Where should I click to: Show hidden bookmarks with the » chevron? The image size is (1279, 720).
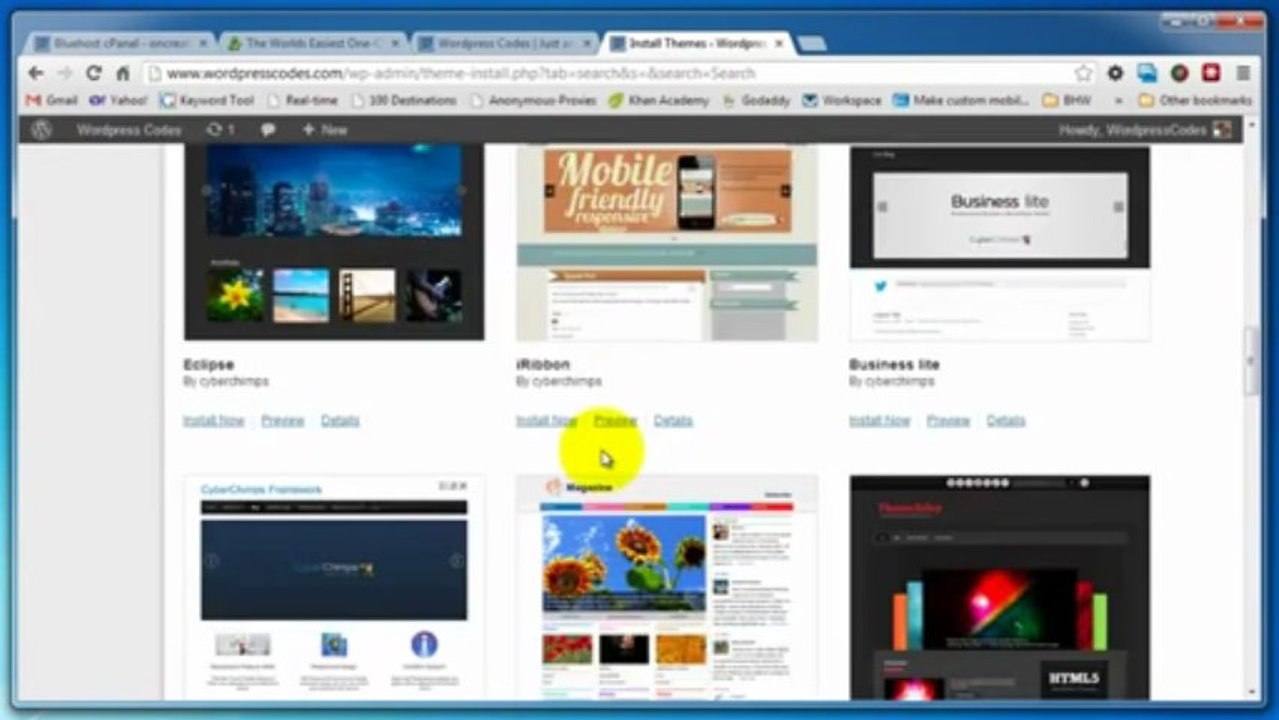pos(1118,100)
